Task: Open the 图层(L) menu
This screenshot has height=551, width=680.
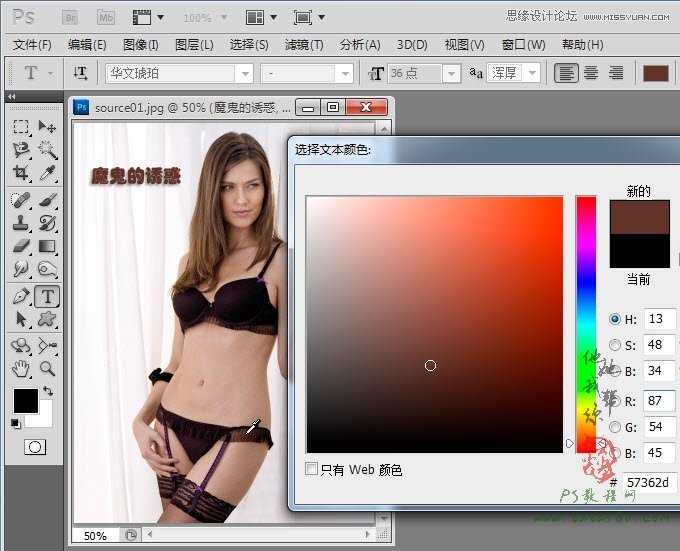Action: click(194, 45)
